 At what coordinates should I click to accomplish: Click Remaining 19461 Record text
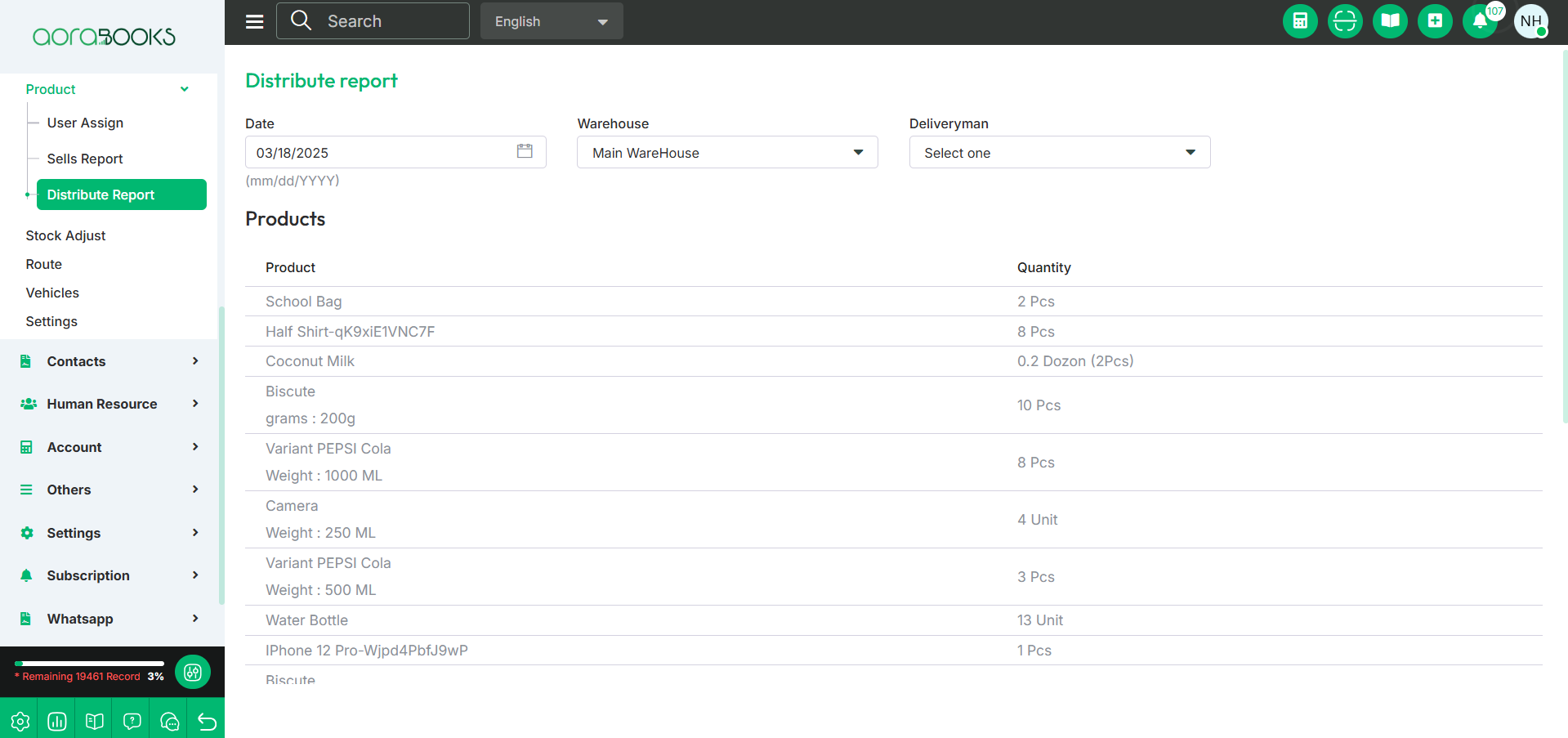[x=81, y=677]
